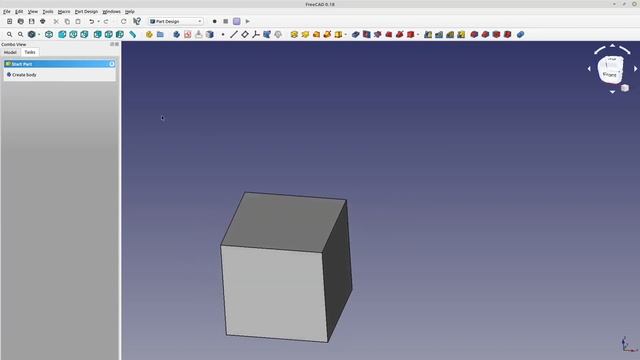Set the bottom view
This screenshot has width=640, height=360.
coord(109,35)
